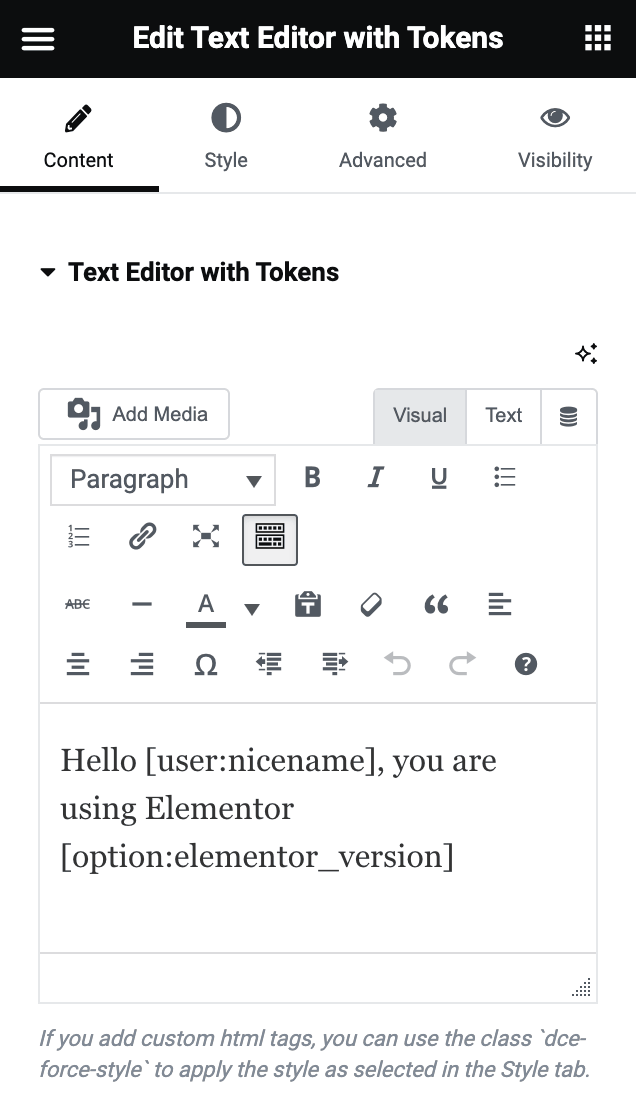Undo the last change

pyautogui.click(x=398, y=663)
